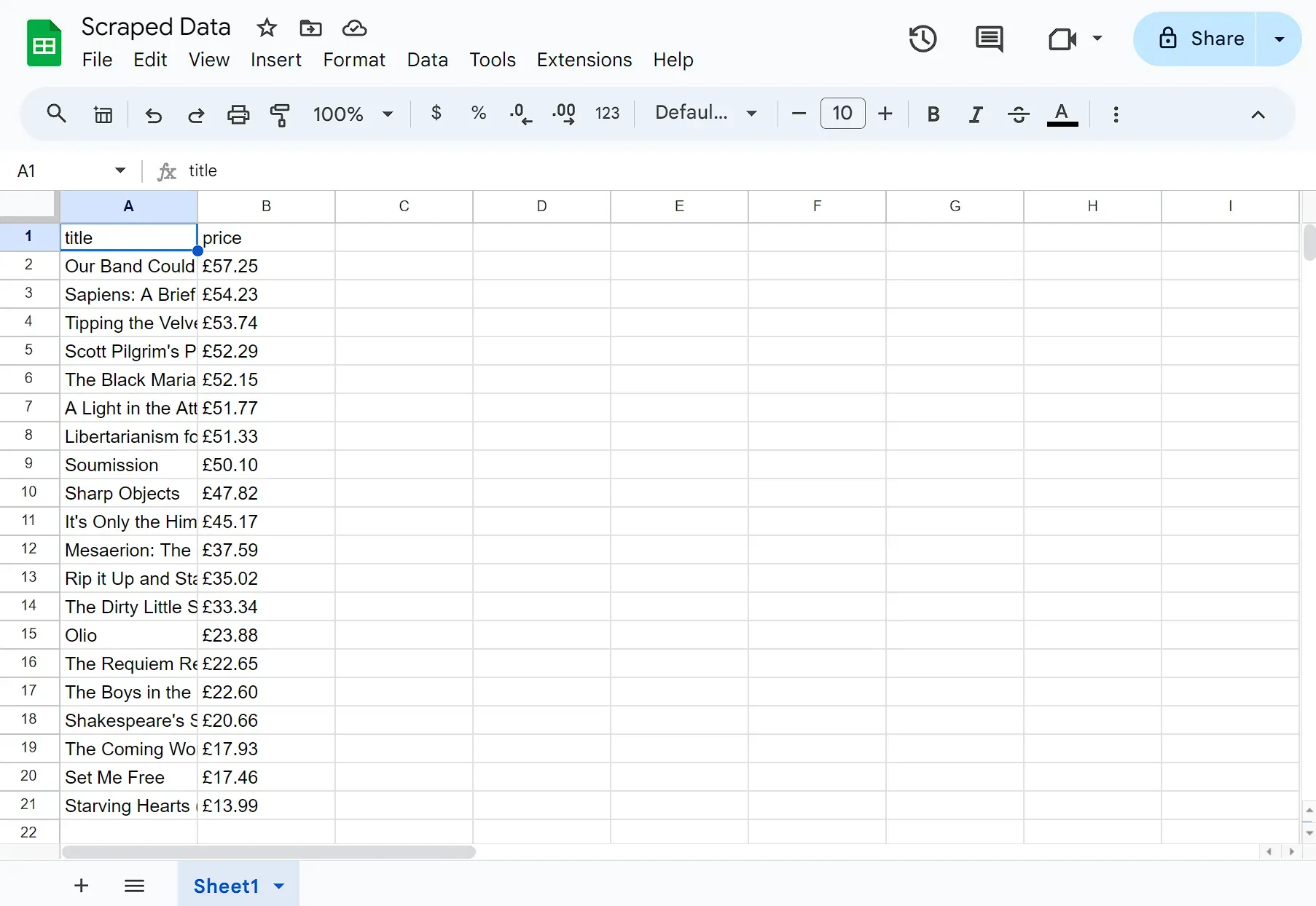The image size is (1316, 906).
Task: Open the Sheet1 tab menu
Action: pos(278,886)
